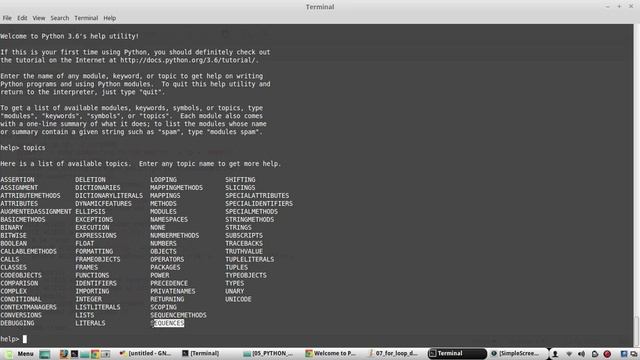
Task: Click the docs.python.org tutorial URL
Action: [x=189, y=60]
